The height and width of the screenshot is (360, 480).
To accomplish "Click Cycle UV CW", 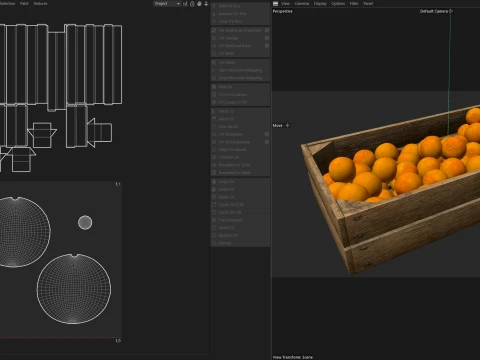I will pyautogui.click(x=240, y=212).
